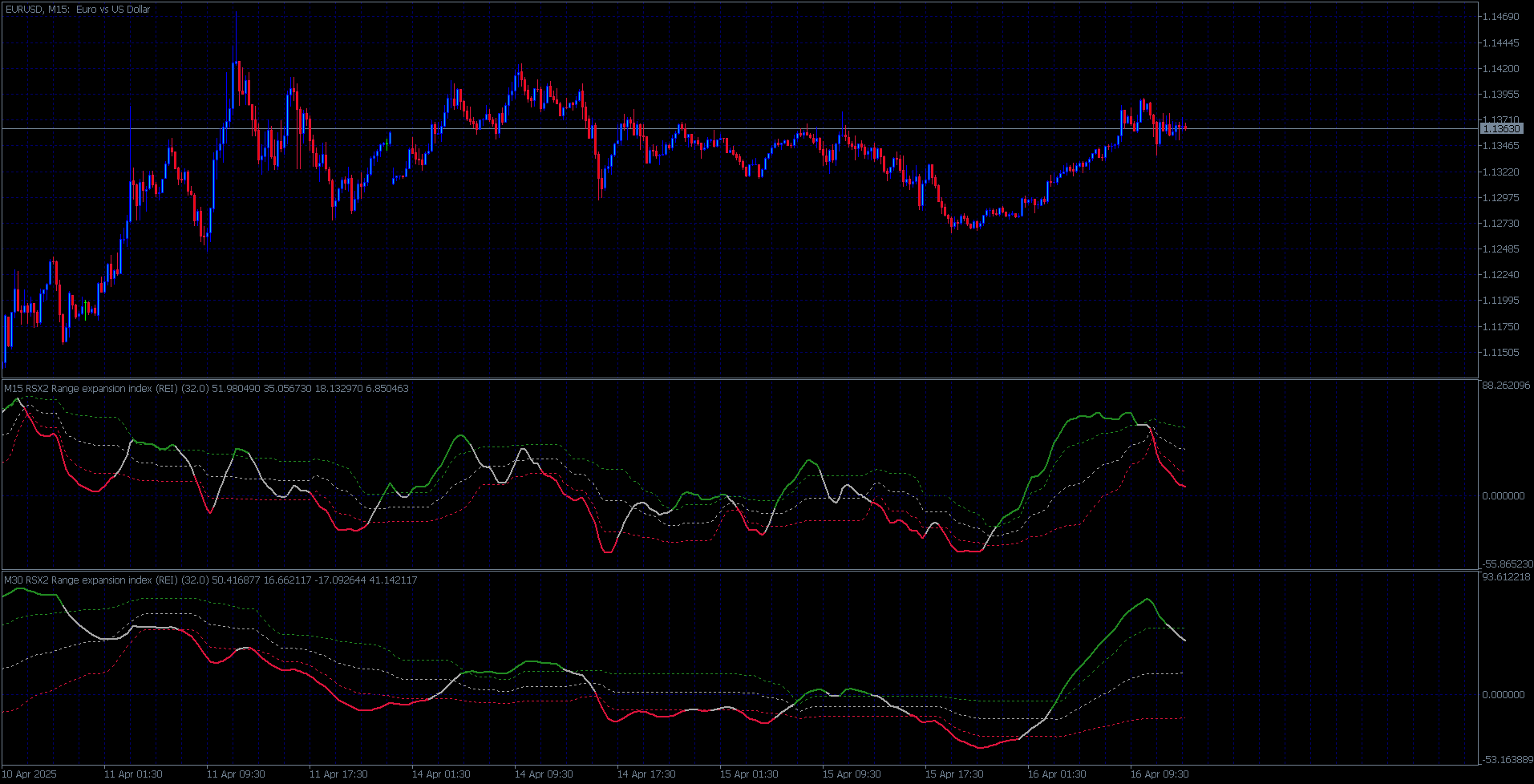
Task: Click the 14 Apr 17:30 time axis label
Action: (x=646, y=774)
